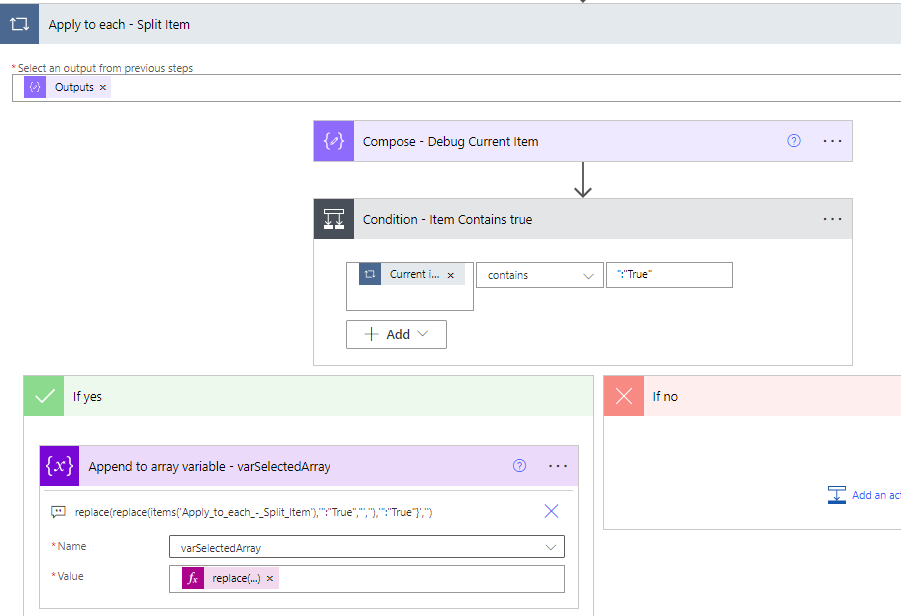This screenshot has height=616, width=901.
Task: Close the replace expression tooltip
Action: (x=551, y=511)
